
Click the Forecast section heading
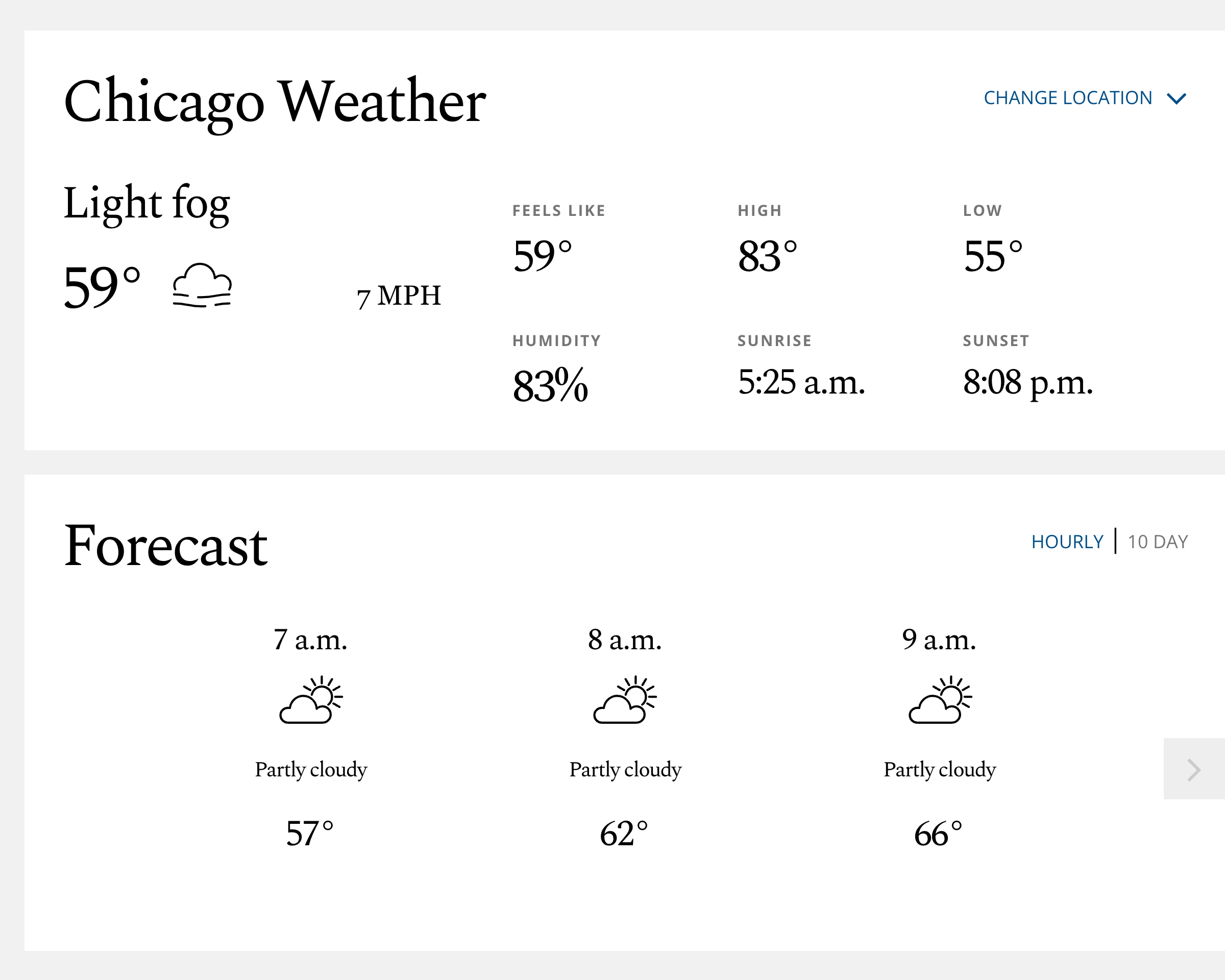(165, 546)
